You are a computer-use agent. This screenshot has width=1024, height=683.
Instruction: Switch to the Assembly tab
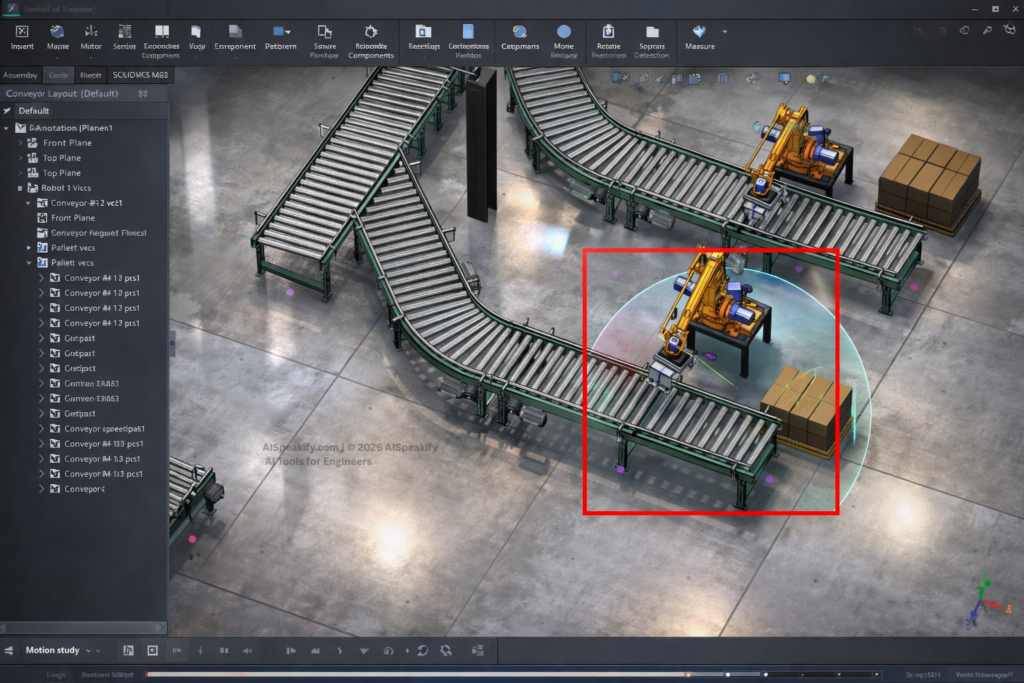point(20,75)
